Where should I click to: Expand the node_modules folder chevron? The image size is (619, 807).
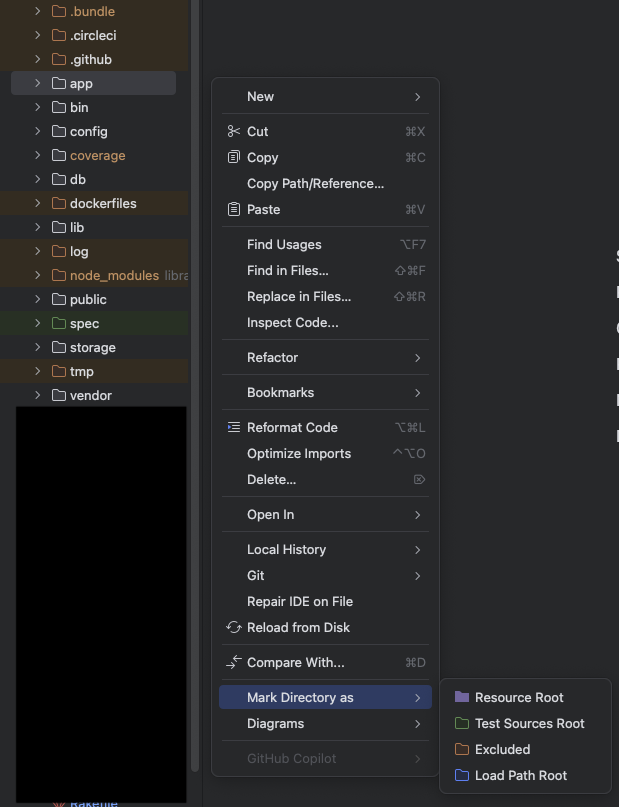(38, 275)
